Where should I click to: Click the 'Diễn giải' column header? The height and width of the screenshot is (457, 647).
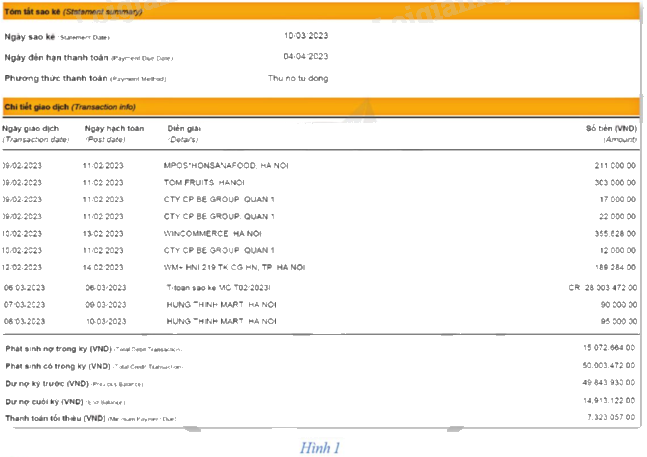point(185,129)
